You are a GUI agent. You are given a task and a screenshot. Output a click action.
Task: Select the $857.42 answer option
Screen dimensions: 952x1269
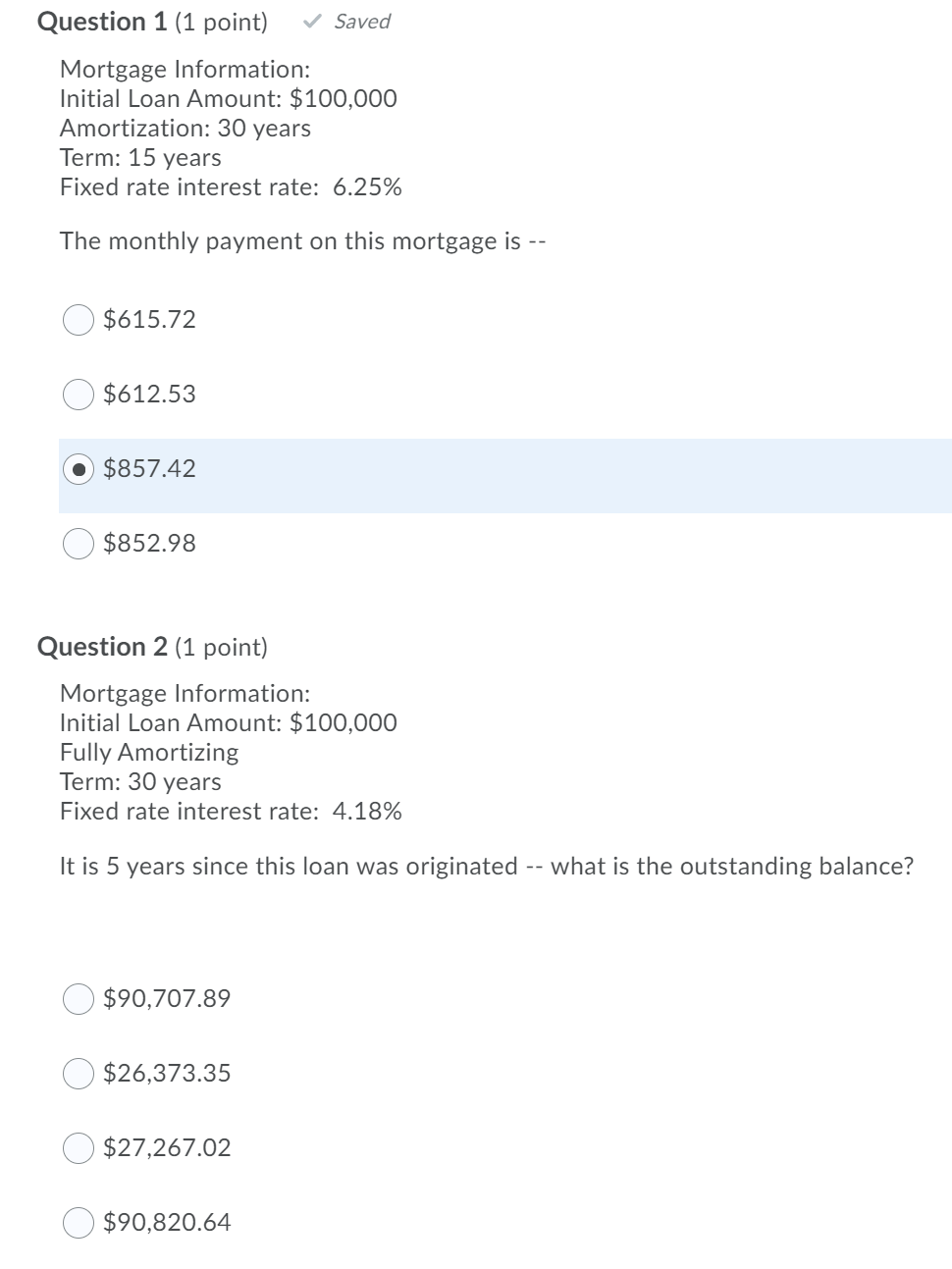(x=78, y=469)
